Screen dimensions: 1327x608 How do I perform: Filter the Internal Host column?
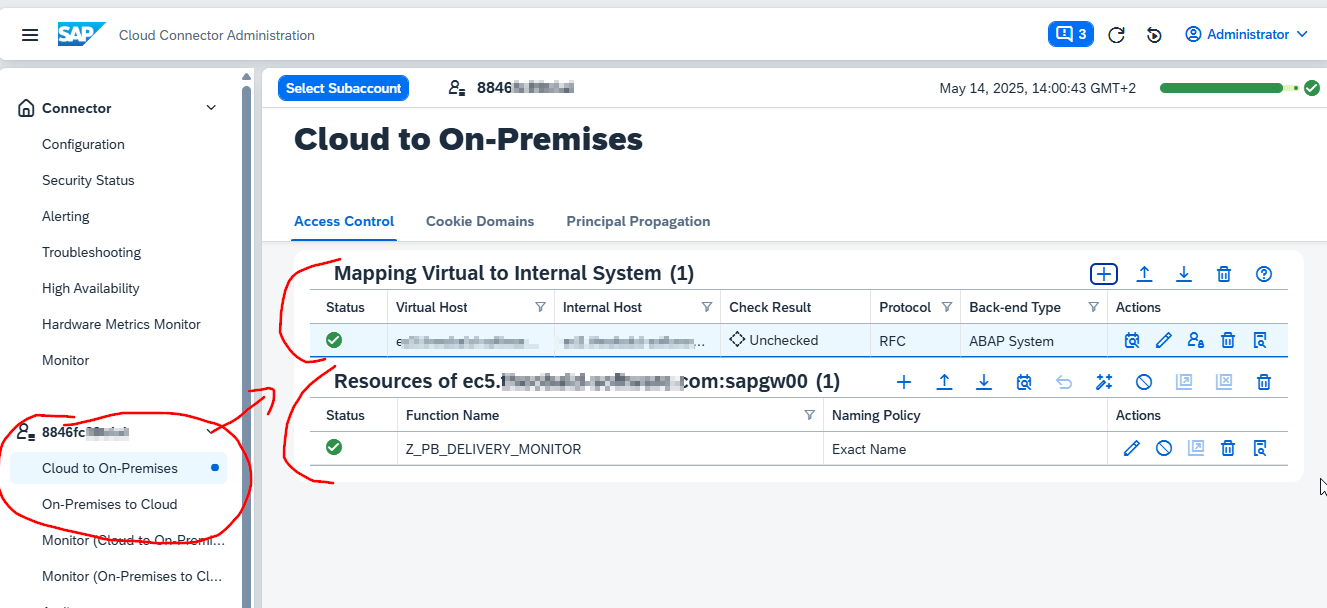[707, 307]
